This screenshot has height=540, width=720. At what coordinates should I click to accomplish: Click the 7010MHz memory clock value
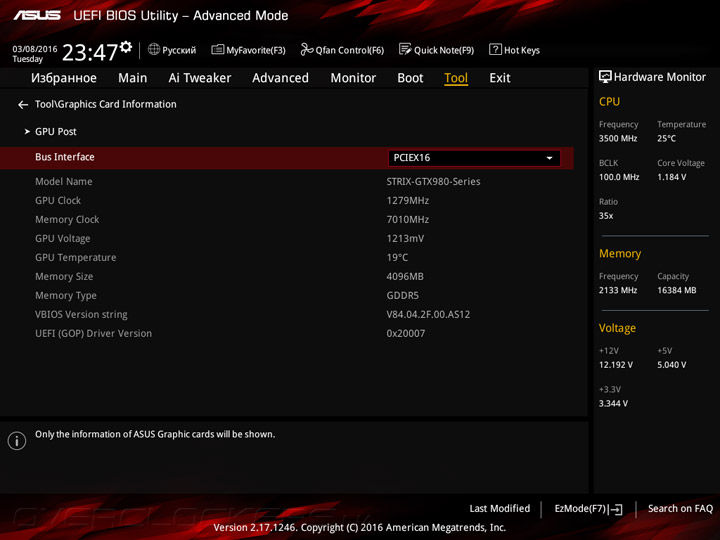point(407,220)
